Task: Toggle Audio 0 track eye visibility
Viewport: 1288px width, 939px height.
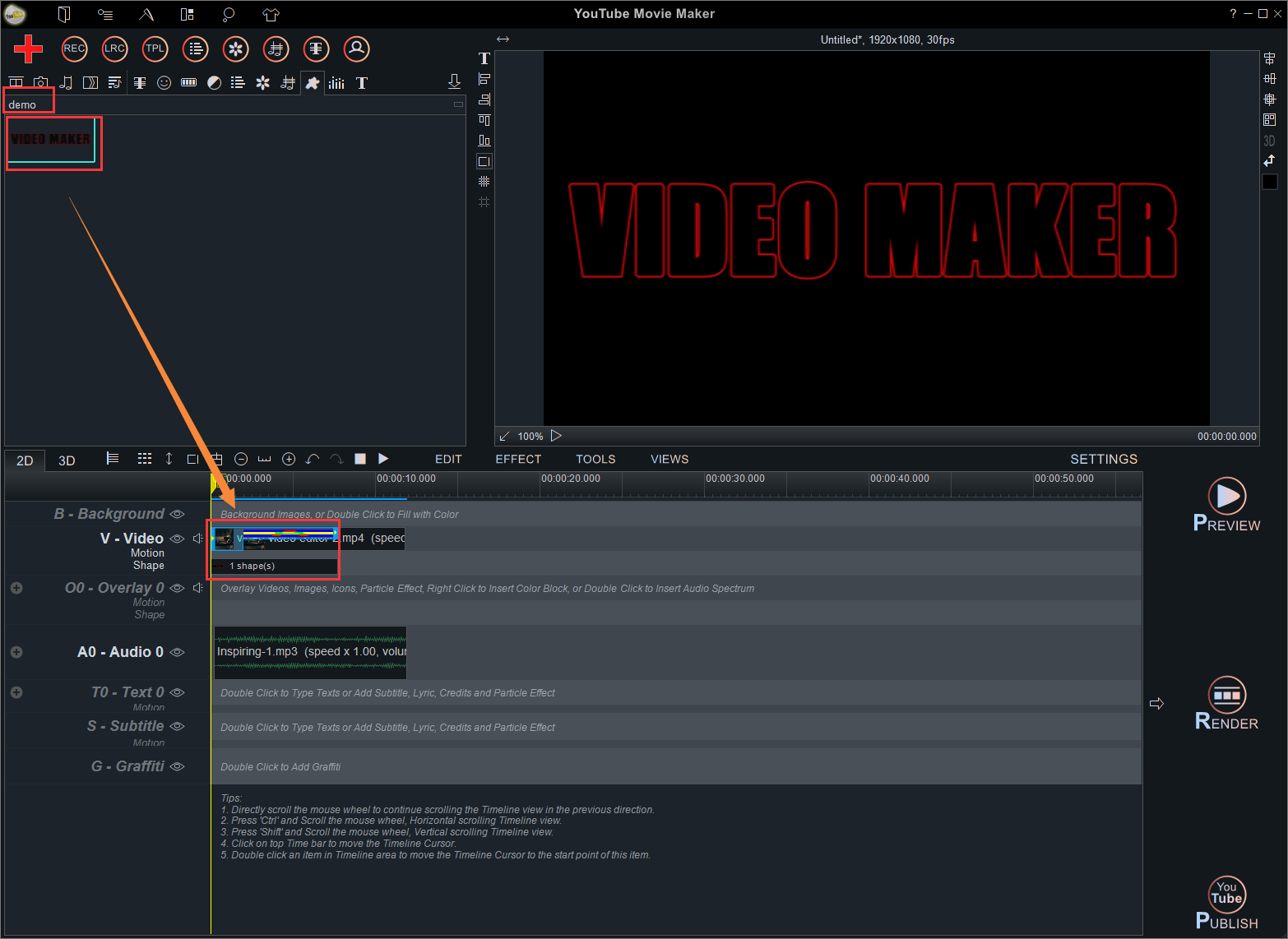Action: point(177,652)
